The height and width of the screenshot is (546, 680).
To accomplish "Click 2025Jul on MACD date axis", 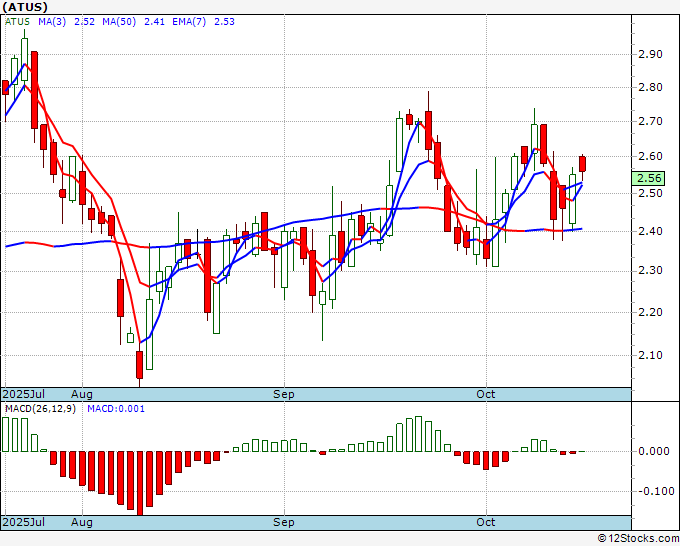I will pyautogui.click(x=24, y=522).
